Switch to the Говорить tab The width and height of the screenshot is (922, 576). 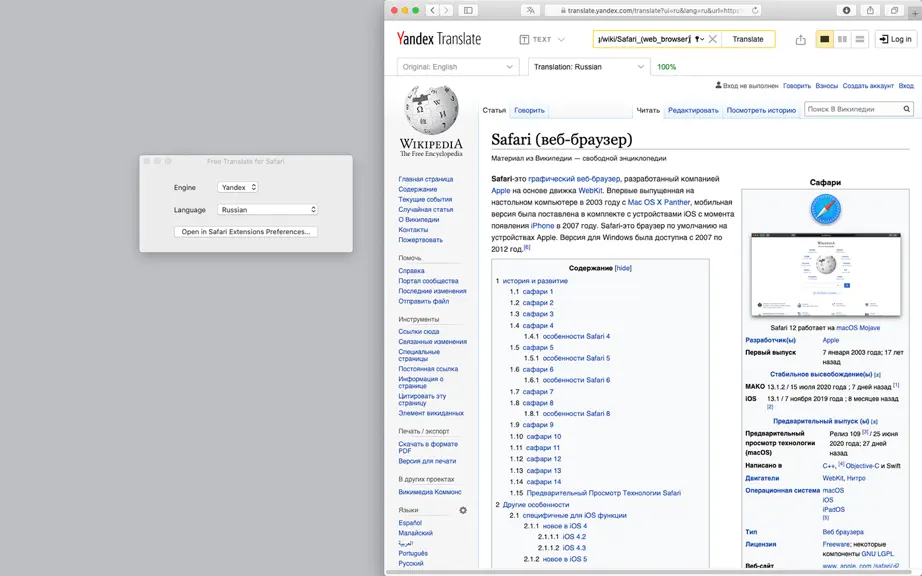pos(529,110)
